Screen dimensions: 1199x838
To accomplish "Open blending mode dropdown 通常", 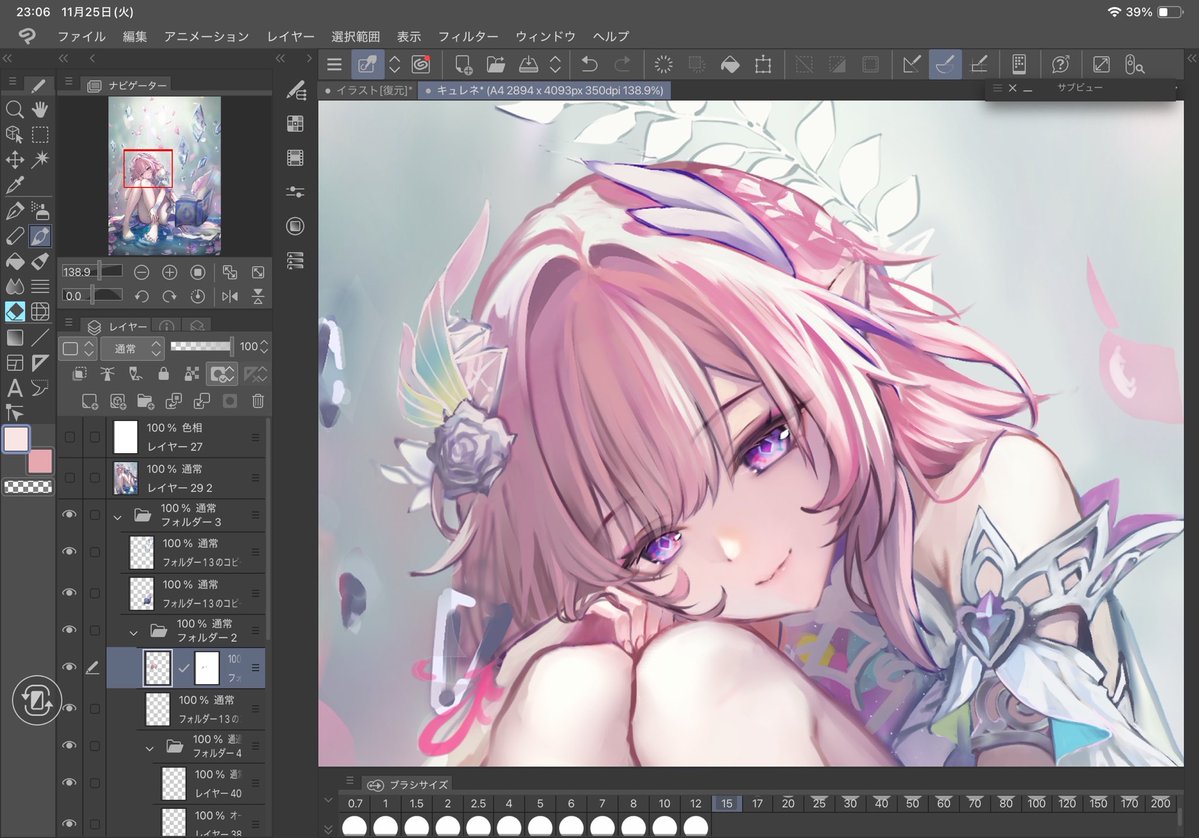I will [x=132, y=349].
